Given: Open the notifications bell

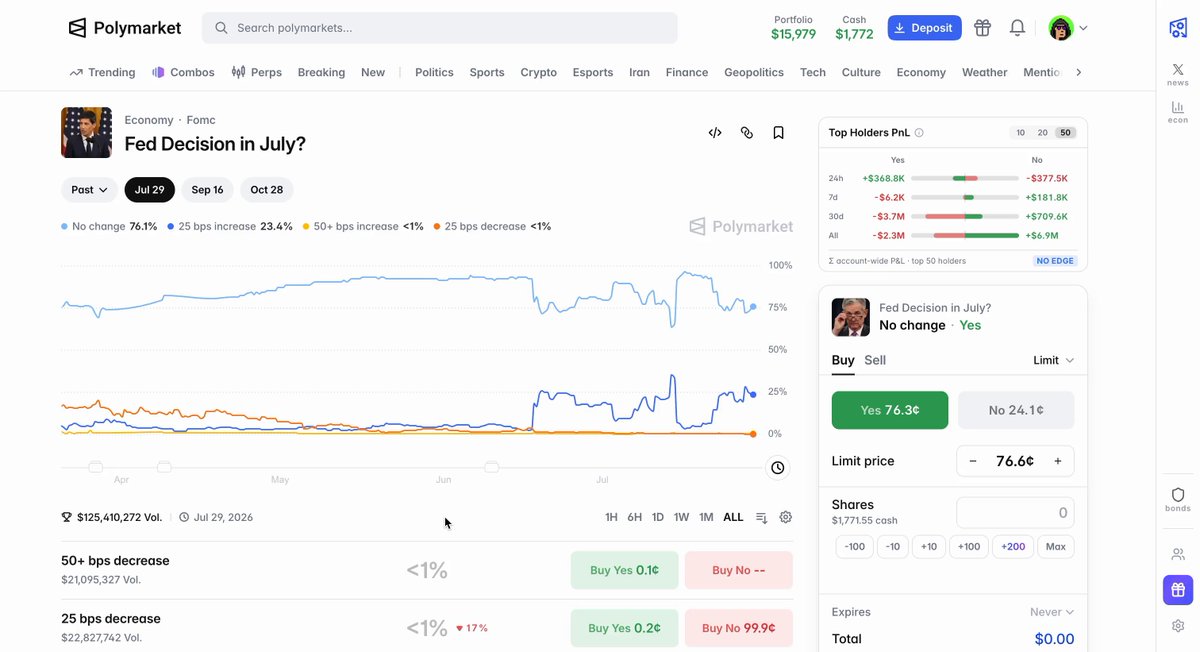Looking at the screenshot, I should pos(1017,28).
